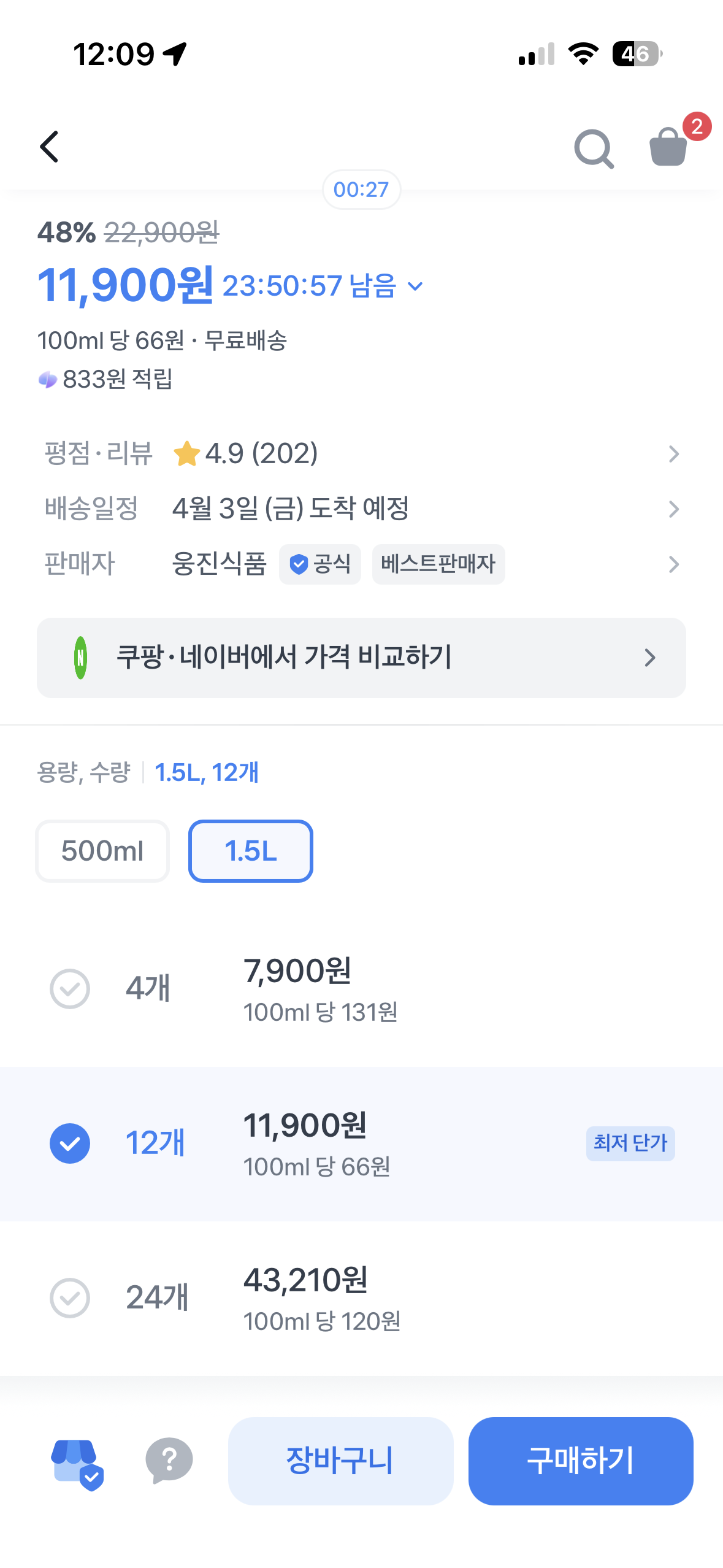Screen dimensions: 723x1568
Task: Expand the 배송일정 delivery details chevron
Action: click(x=673, y=509)
